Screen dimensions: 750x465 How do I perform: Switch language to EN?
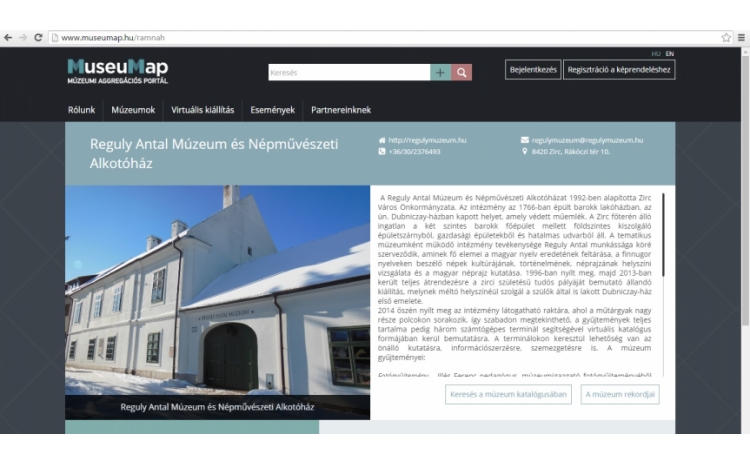click(670, 54)
